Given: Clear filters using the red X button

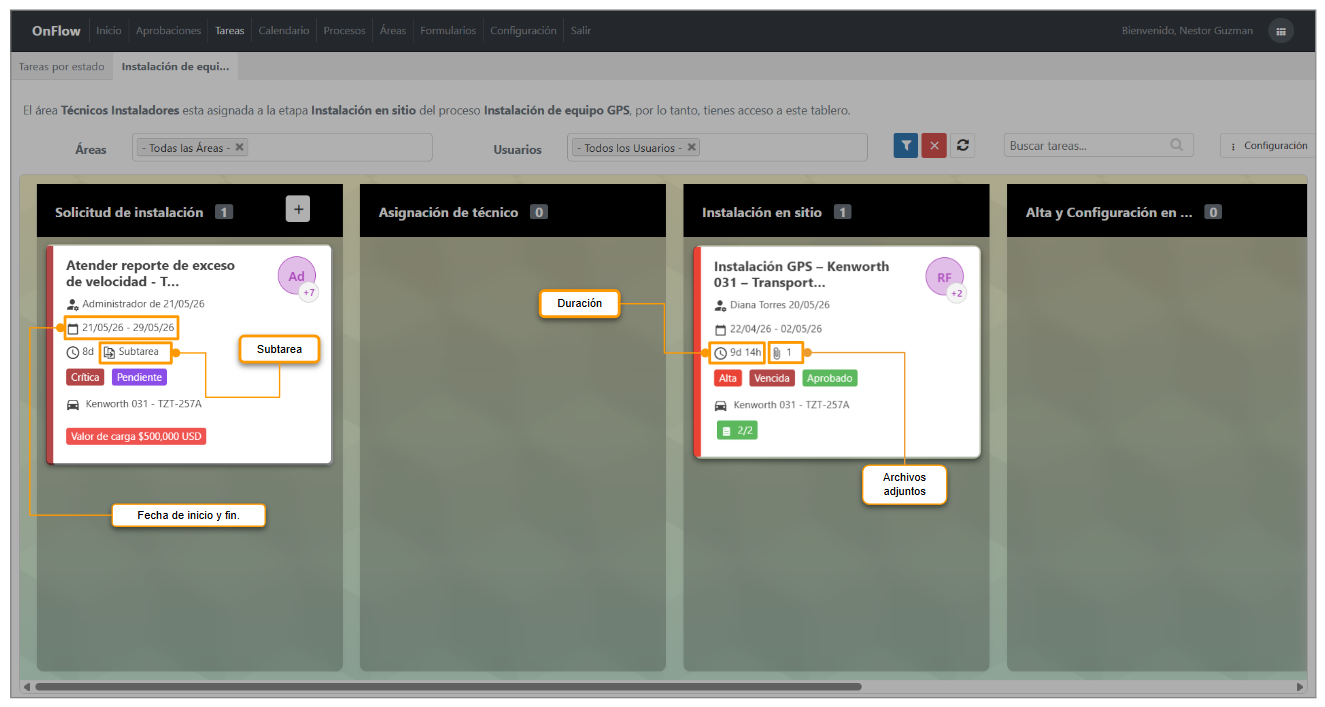Looking at the screenshot, I should pyautogui.click(x=934, y=146).
